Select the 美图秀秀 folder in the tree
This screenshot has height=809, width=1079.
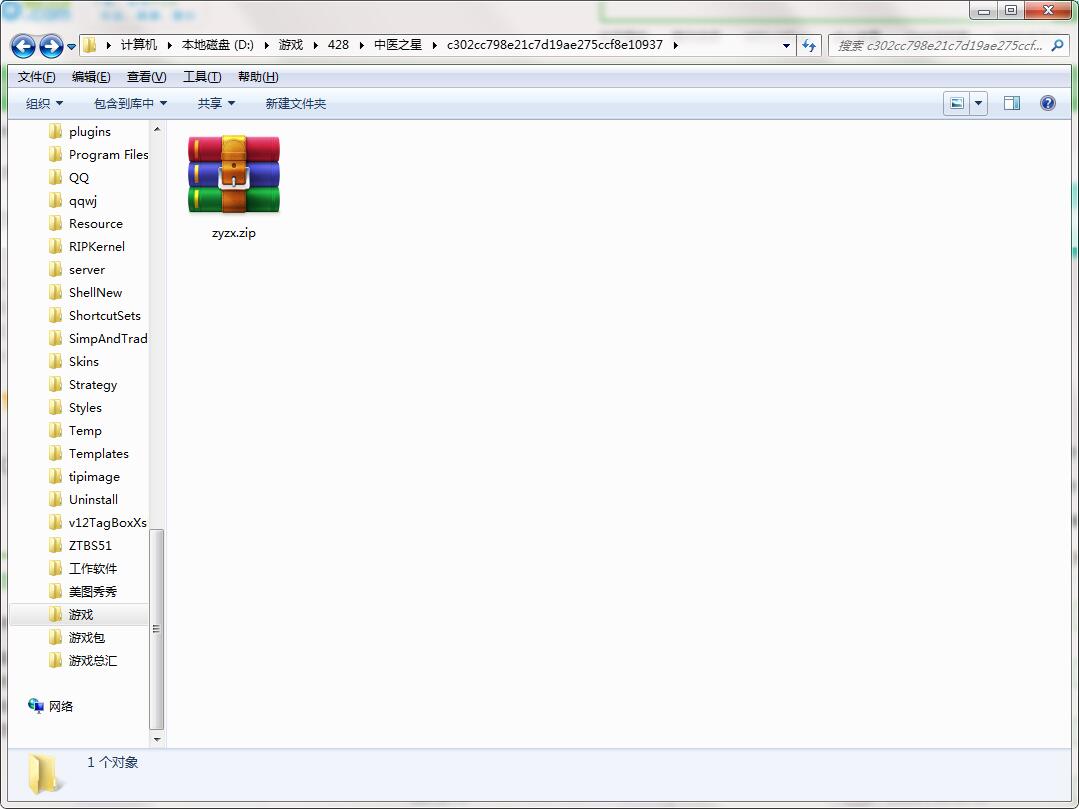[83, 592]
